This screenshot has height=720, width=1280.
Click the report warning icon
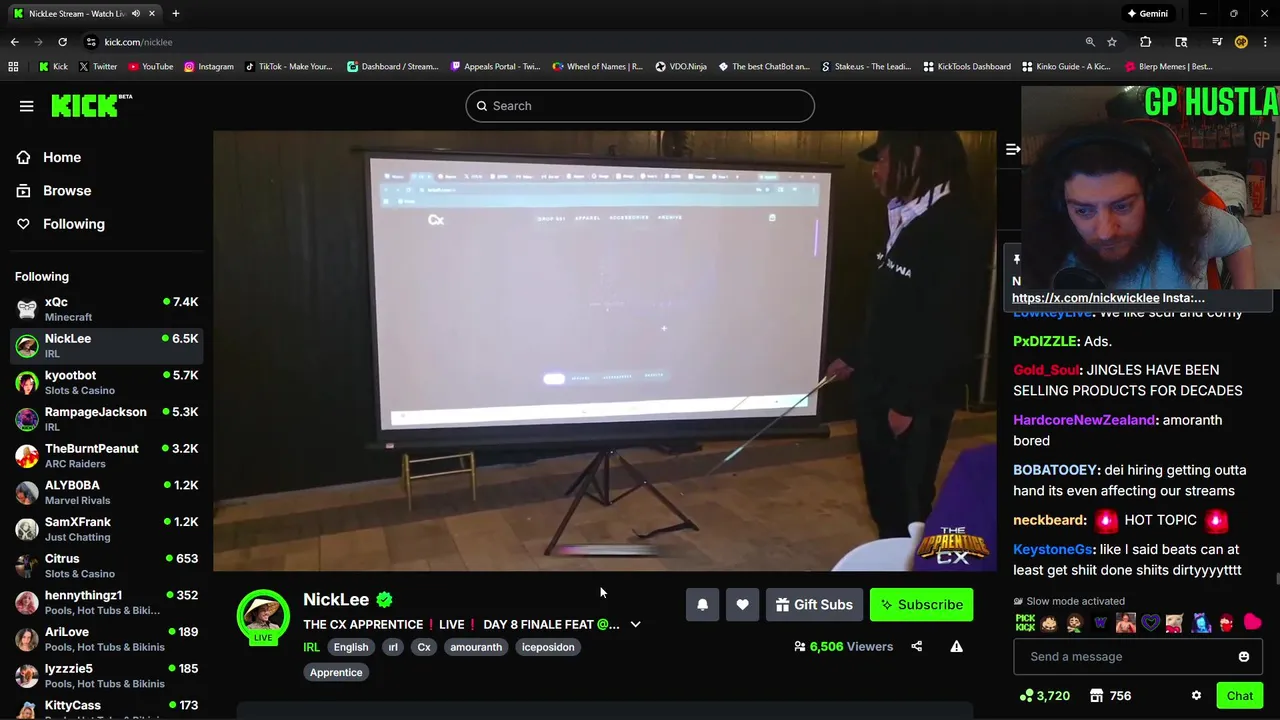(x=956, y=646)
